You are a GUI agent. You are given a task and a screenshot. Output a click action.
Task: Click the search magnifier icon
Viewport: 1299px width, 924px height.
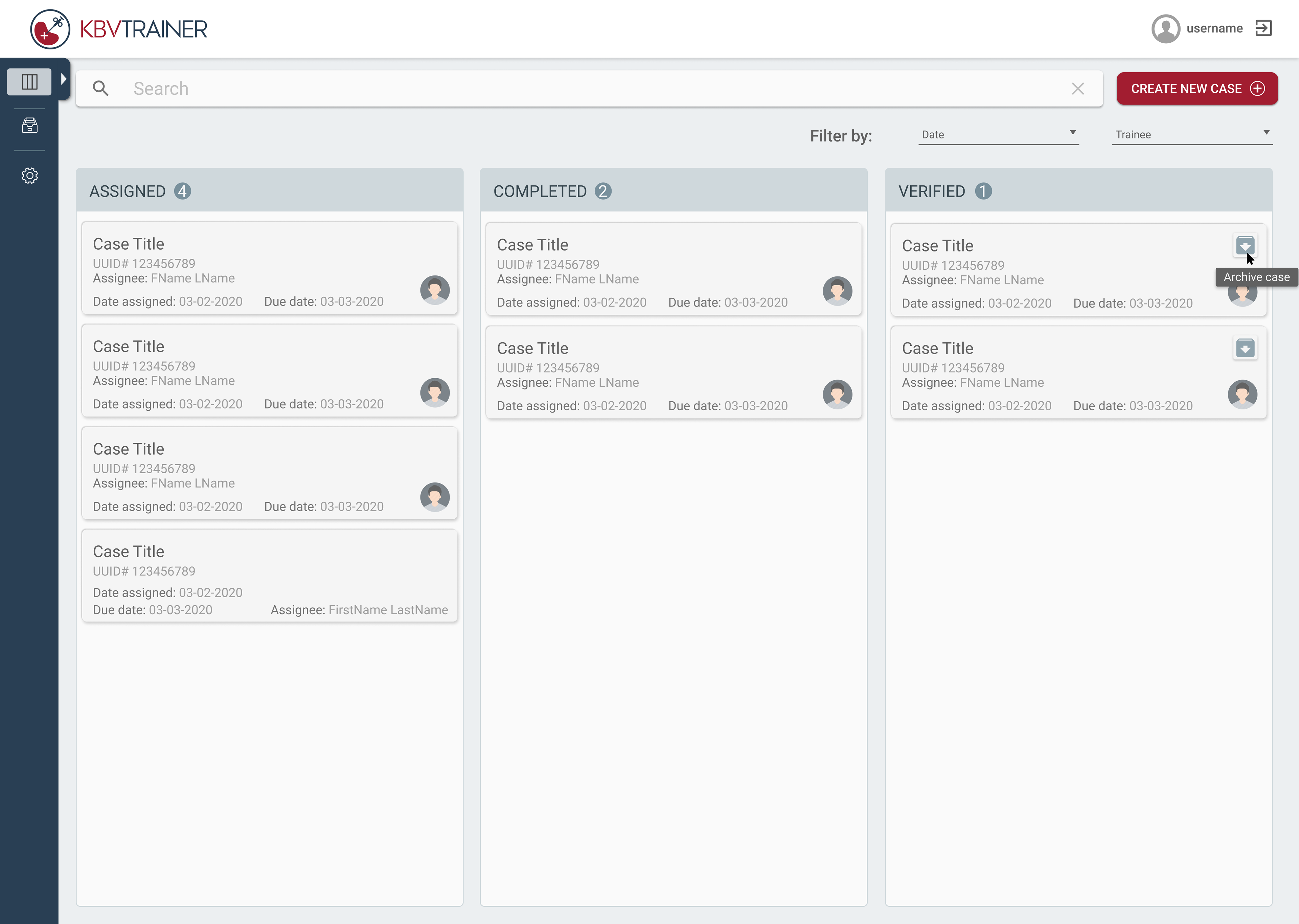click(101, 88)
